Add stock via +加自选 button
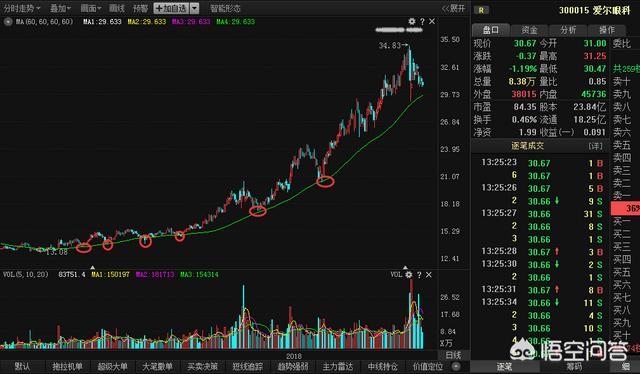The width and height of the screenshot is (640, 374). pos(171,8)
